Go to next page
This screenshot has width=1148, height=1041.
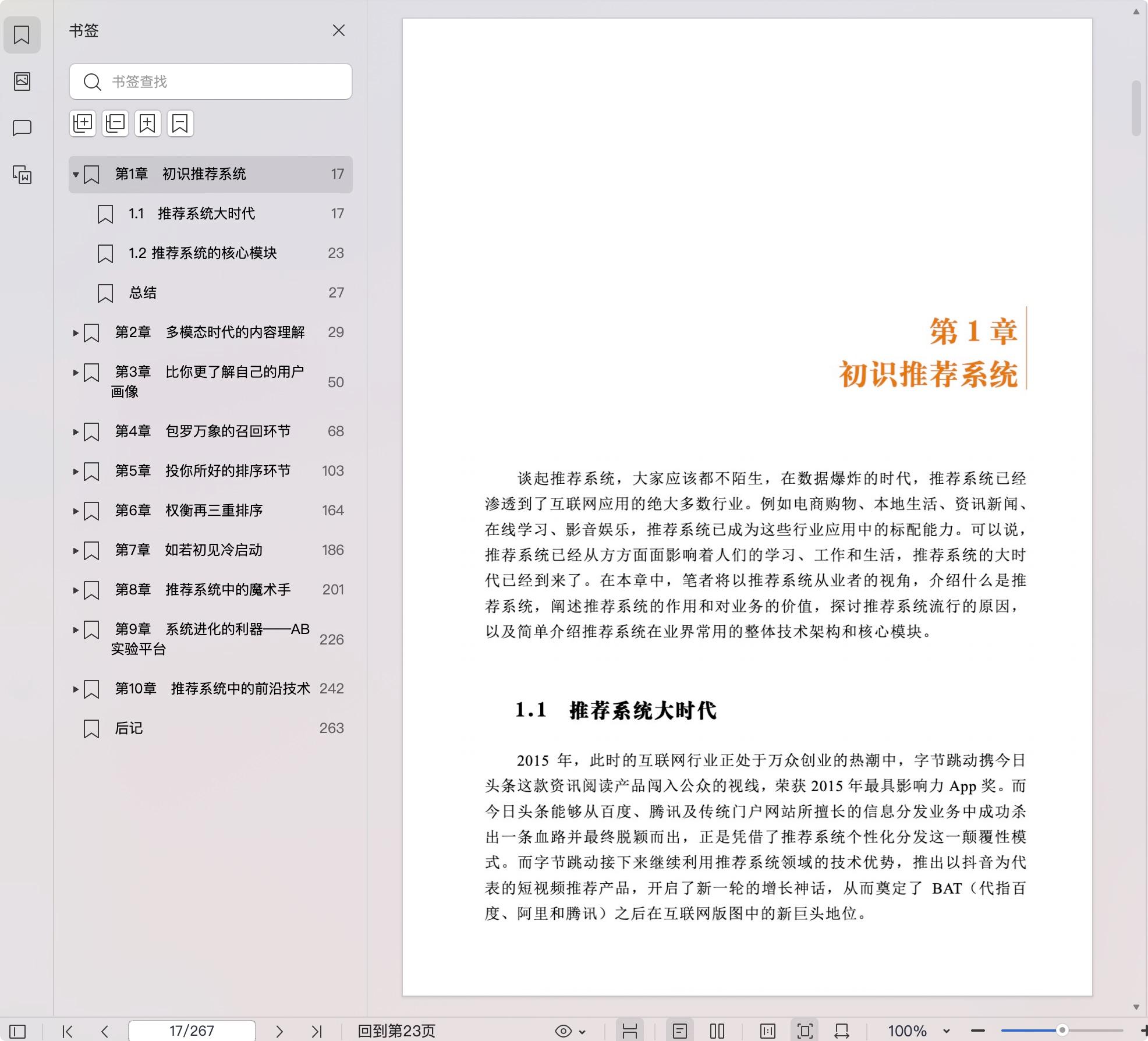(x=279, y=1031)
